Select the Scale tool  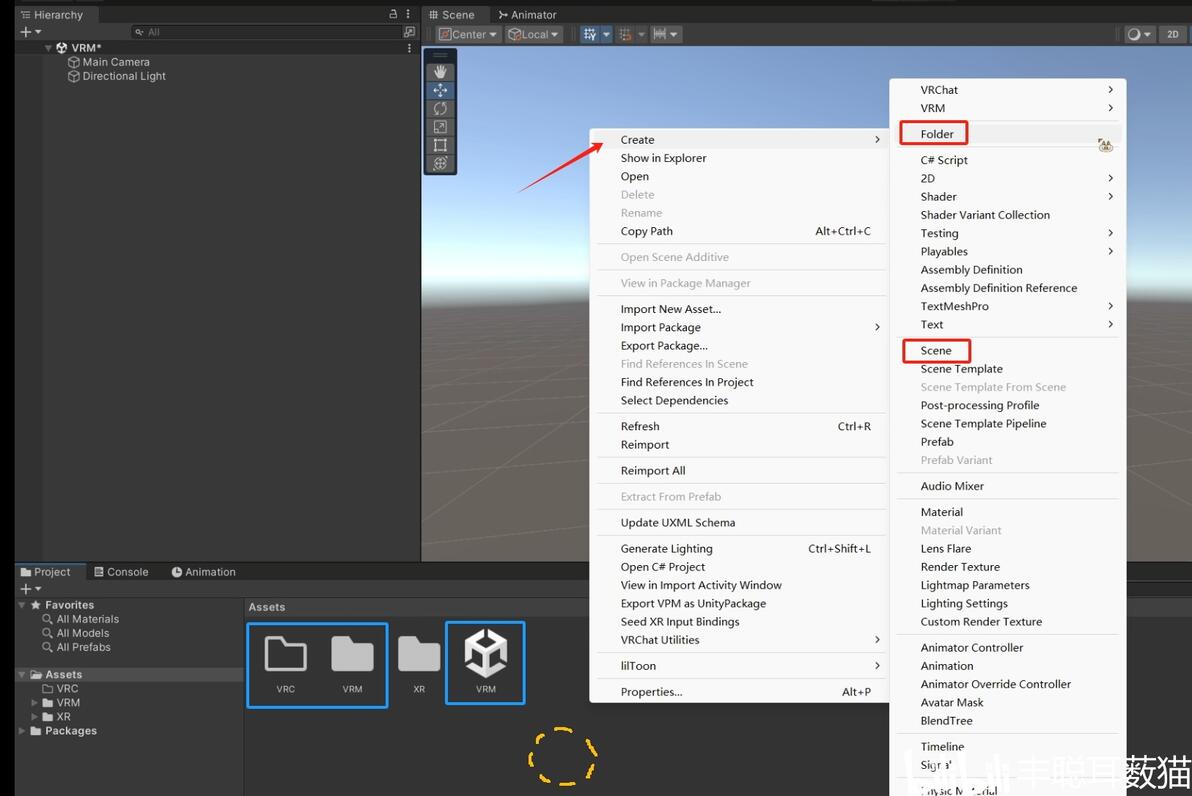(440, 126)
